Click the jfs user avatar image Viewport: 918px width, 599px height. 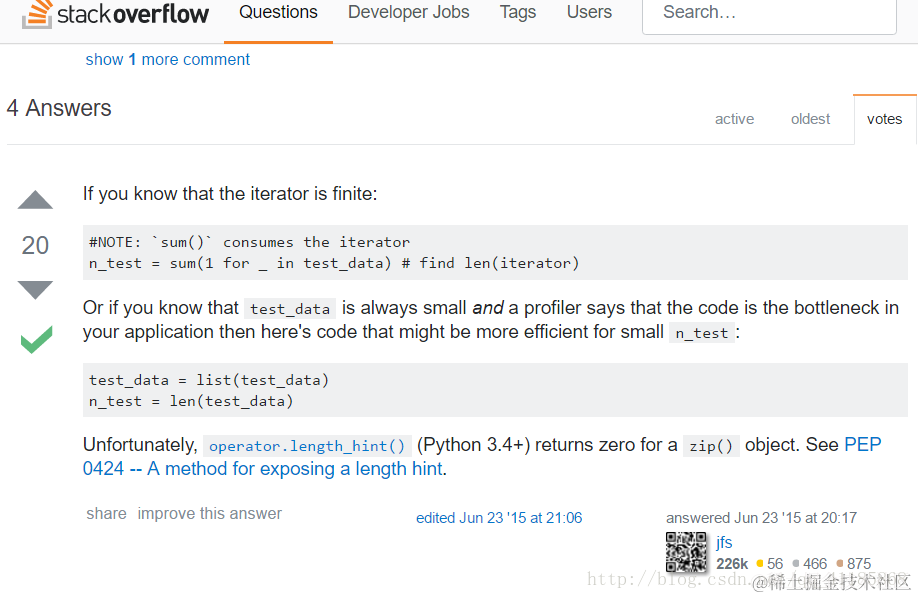coord(686,552)
